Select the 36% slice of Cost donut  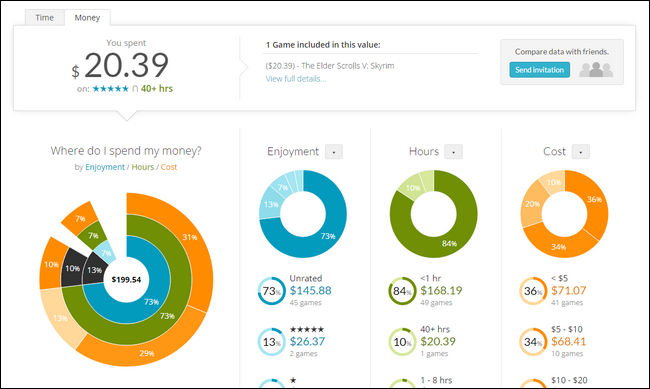(594, 199)
